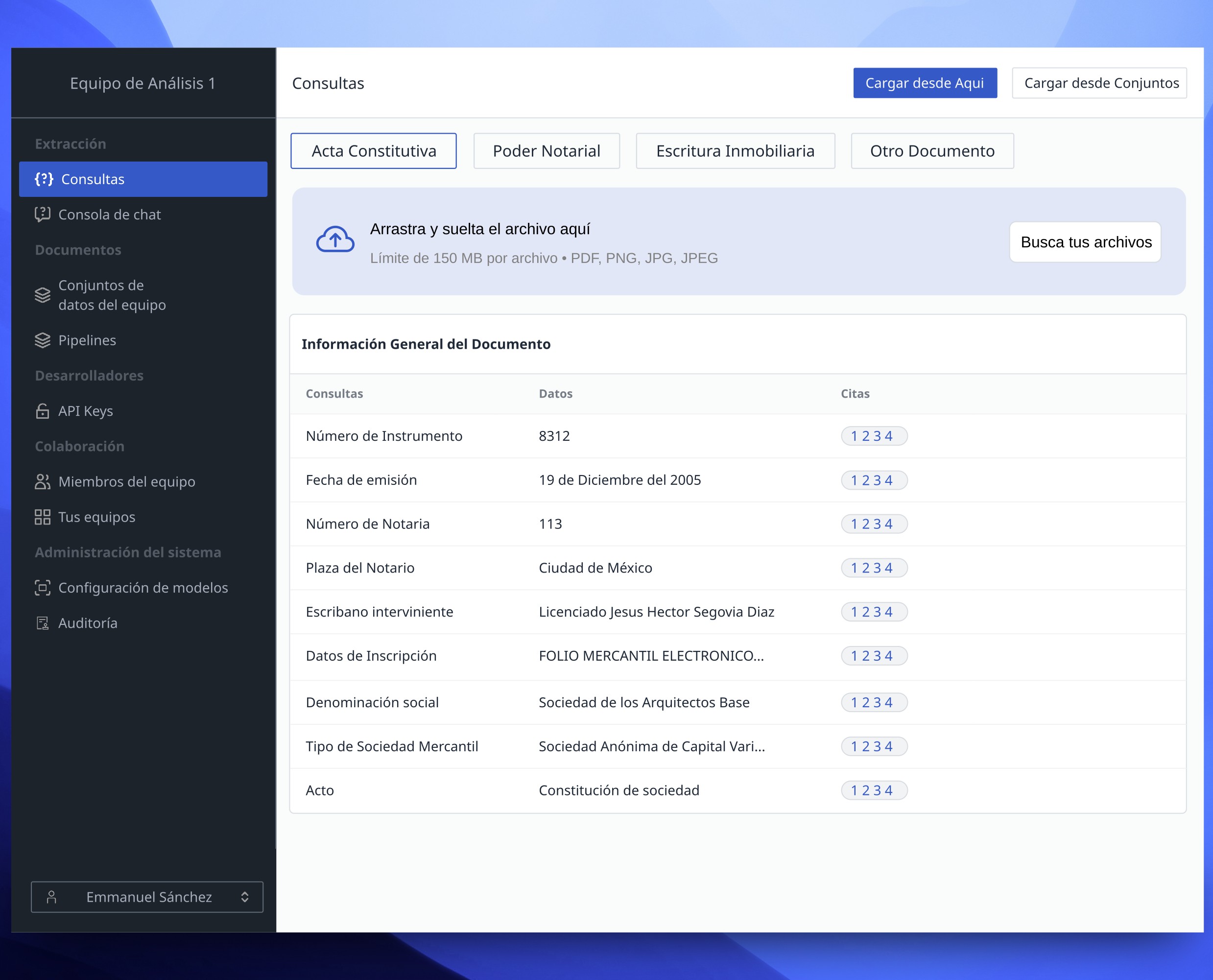The height and width of the screenshot is (980, 1213).
Task: Click the Pipelines stack icon
Action: coord(42,340)
